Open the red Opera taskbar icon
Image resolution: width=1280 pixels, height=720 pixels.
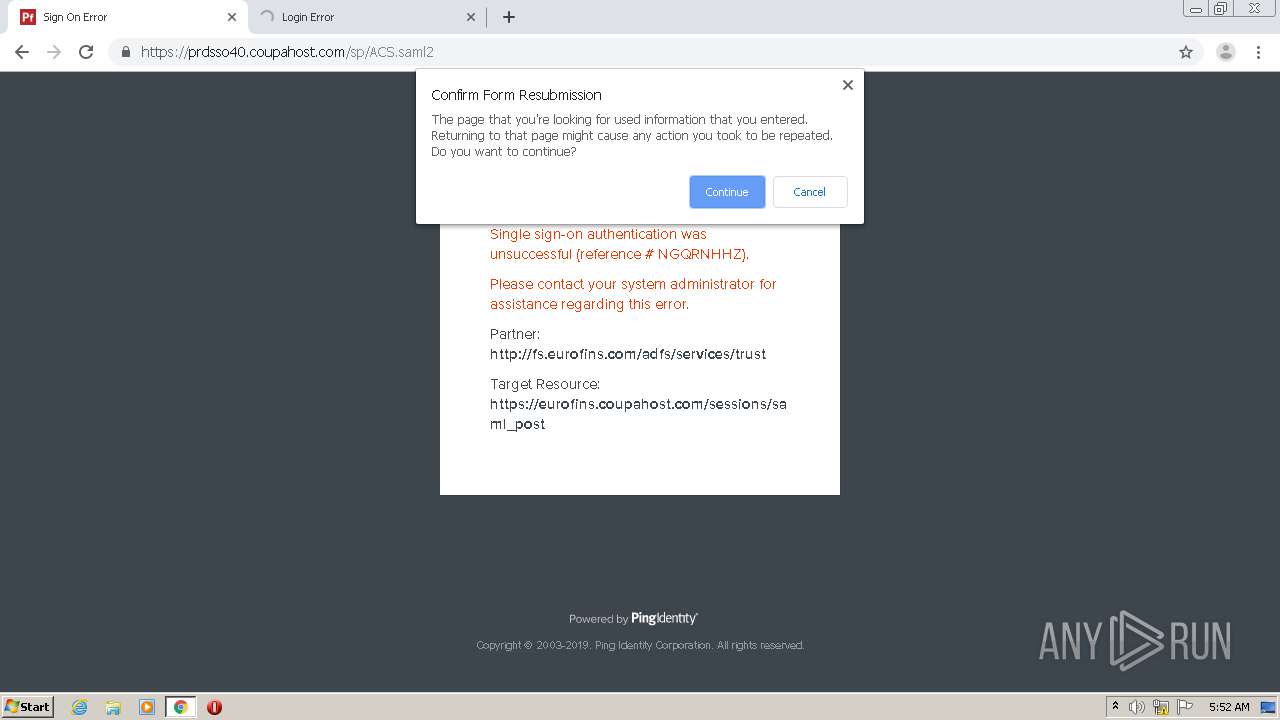[214, 707]
